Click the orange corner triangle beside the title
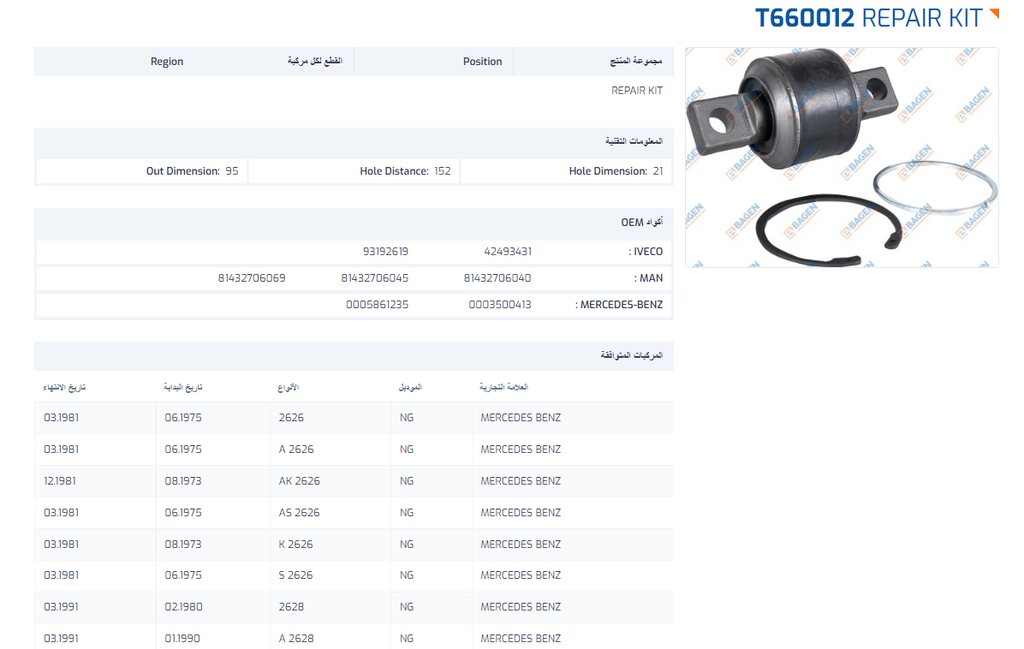Screen dimensions: 1024x649 click(994, 14)
